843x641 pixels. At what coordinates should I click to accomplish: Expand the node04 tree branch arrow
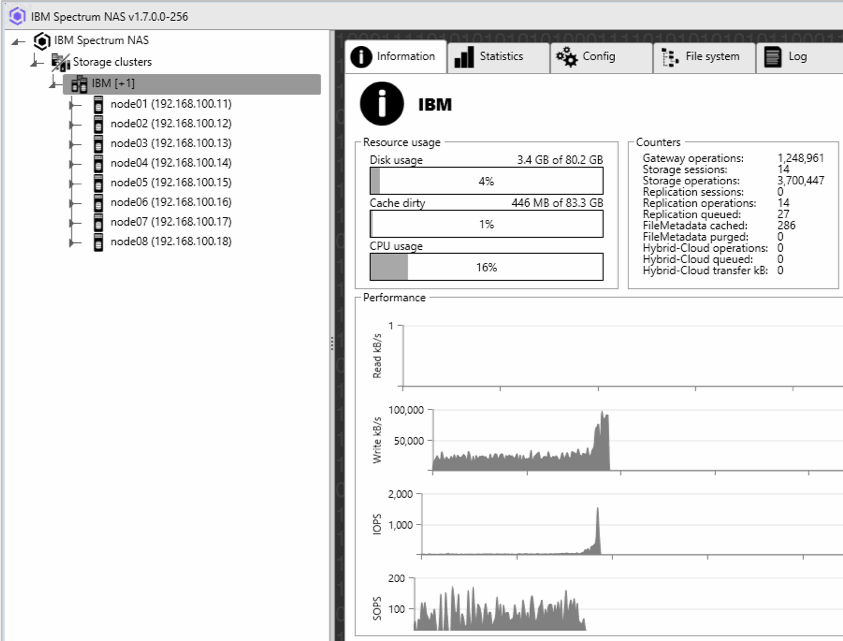[x=68, y=162]
